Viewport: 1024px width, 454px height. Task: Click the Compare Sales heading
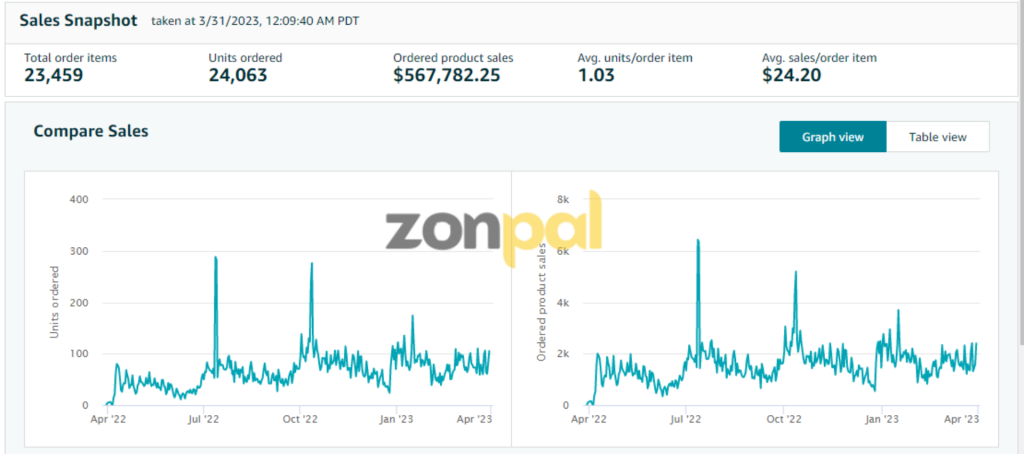coord(91,131)
